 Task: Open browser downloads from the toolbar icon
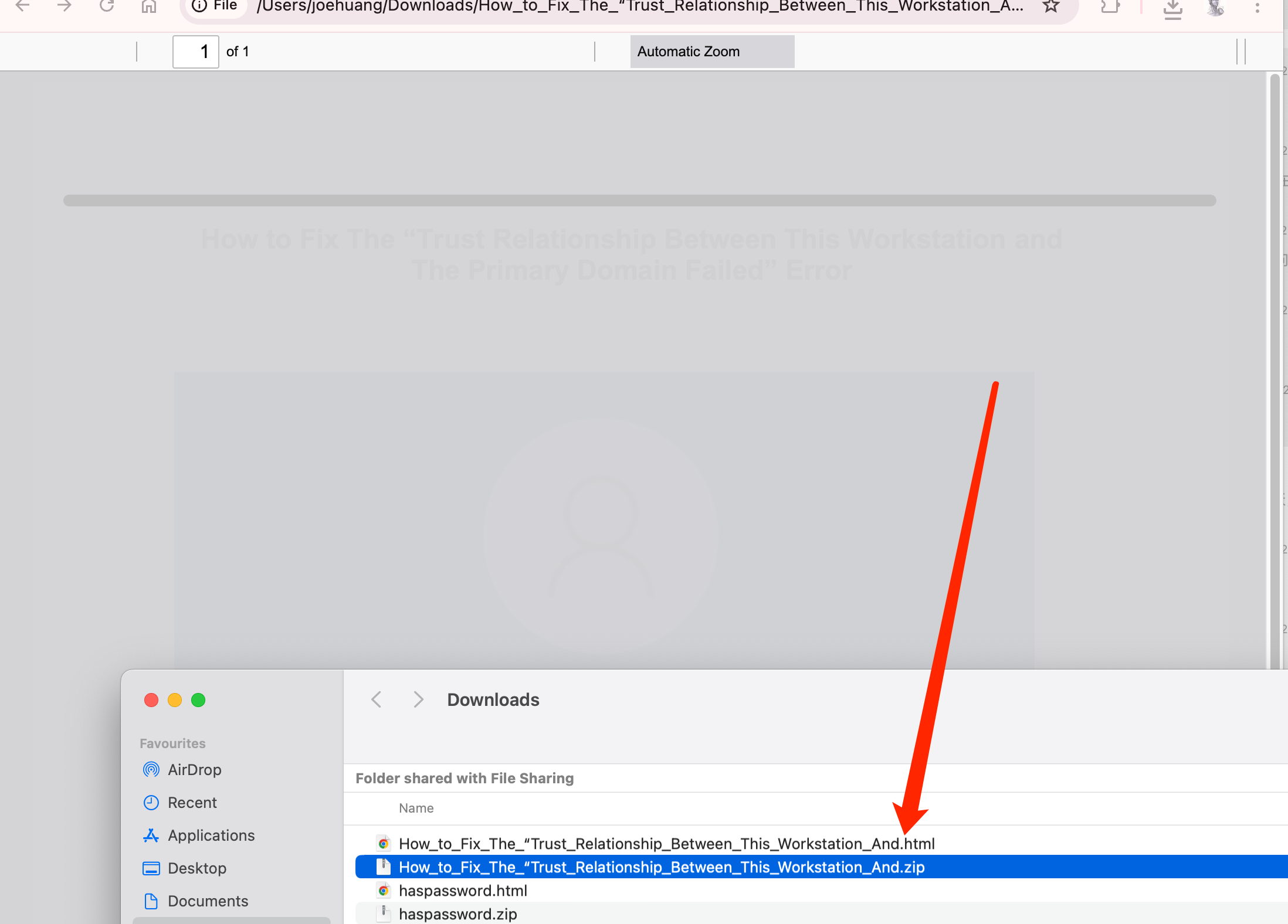pos(1173,9)
